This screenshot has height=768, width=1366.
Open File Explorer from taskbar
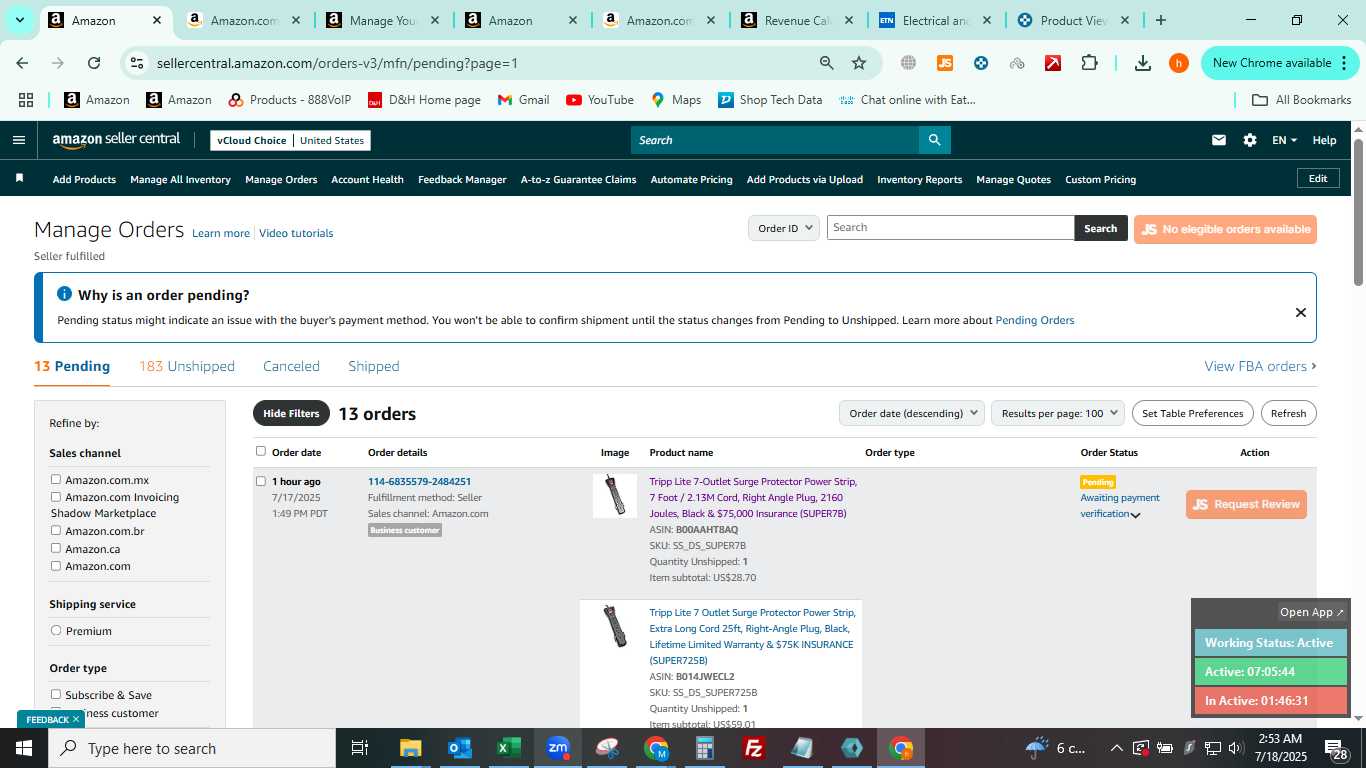click(x=410, y=748)
